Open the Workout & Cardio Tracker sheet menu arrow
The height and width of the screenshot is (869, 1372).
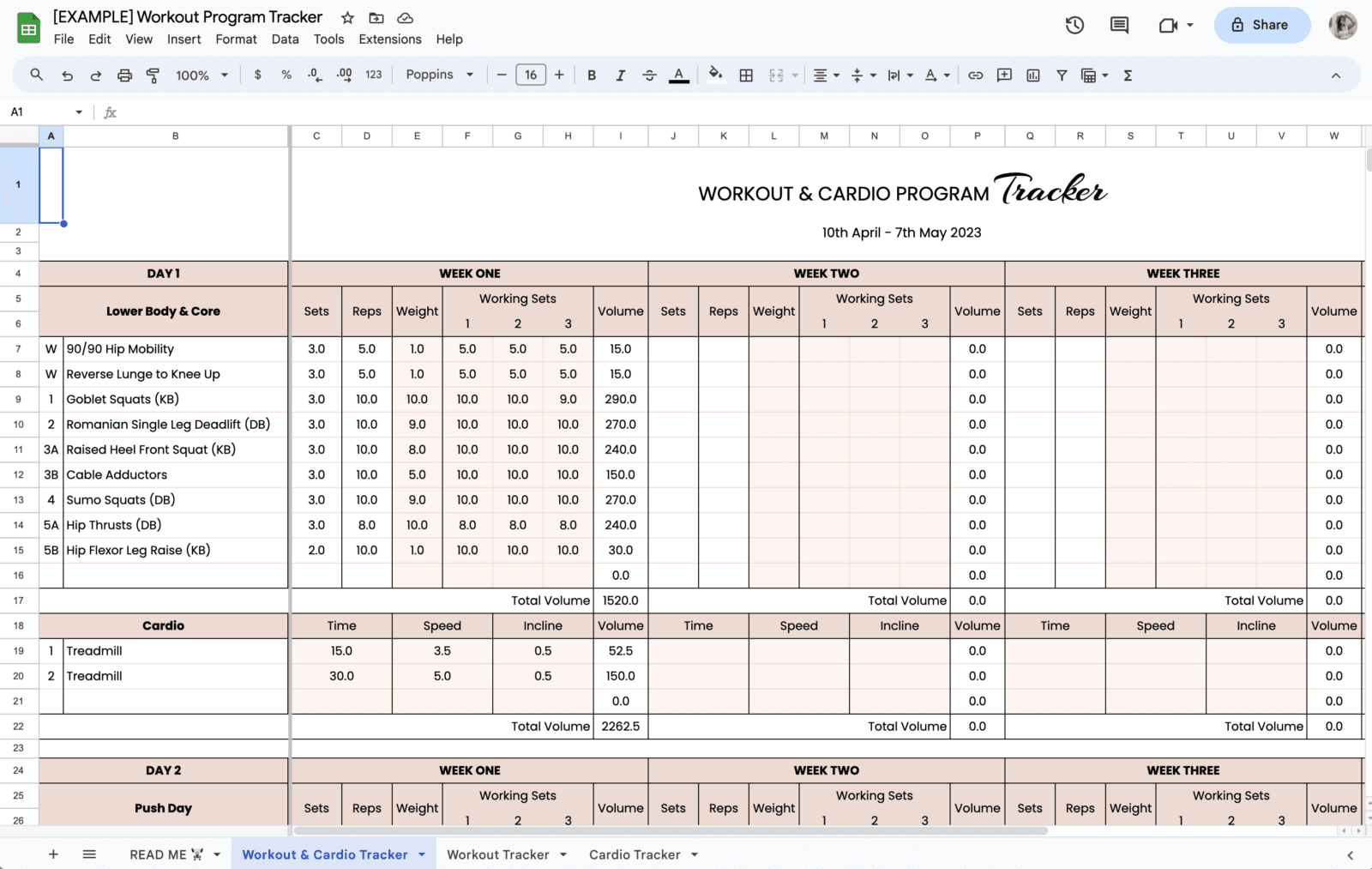[421, 854]
